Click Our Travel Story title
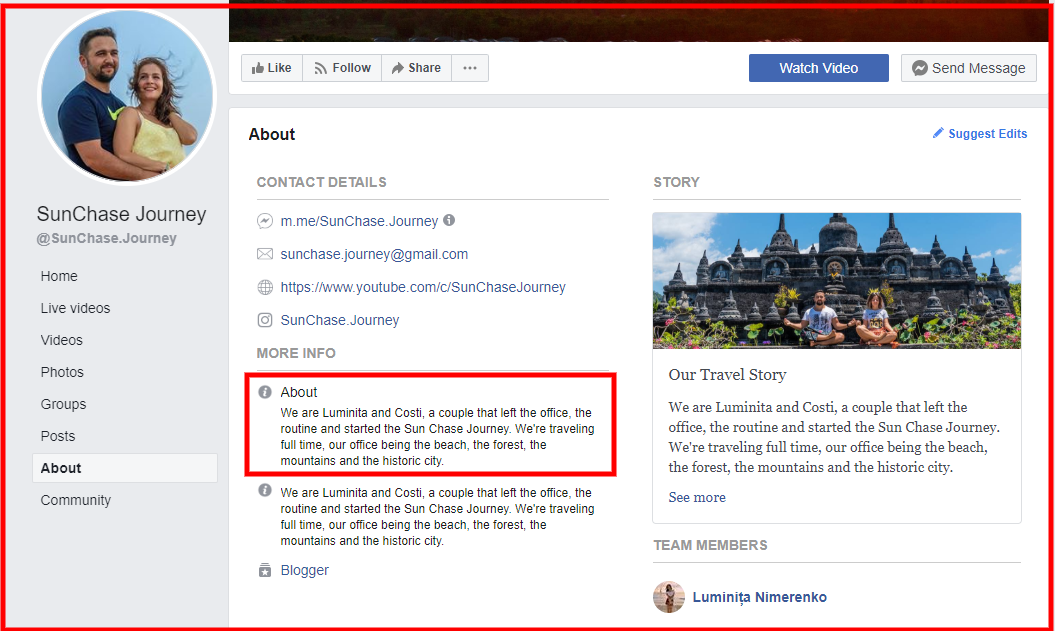 tap(727, 375)
